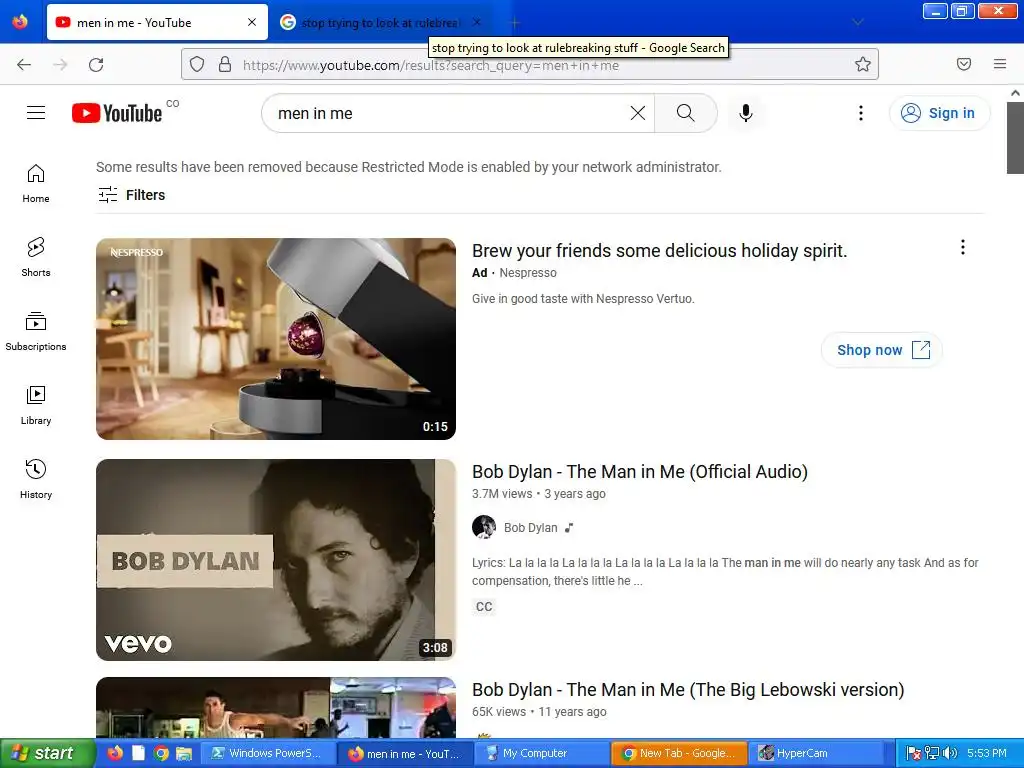The image size is (1024, 768).
Task: Click the 'Give in good taste' ad description
Action: coord(583,298)
